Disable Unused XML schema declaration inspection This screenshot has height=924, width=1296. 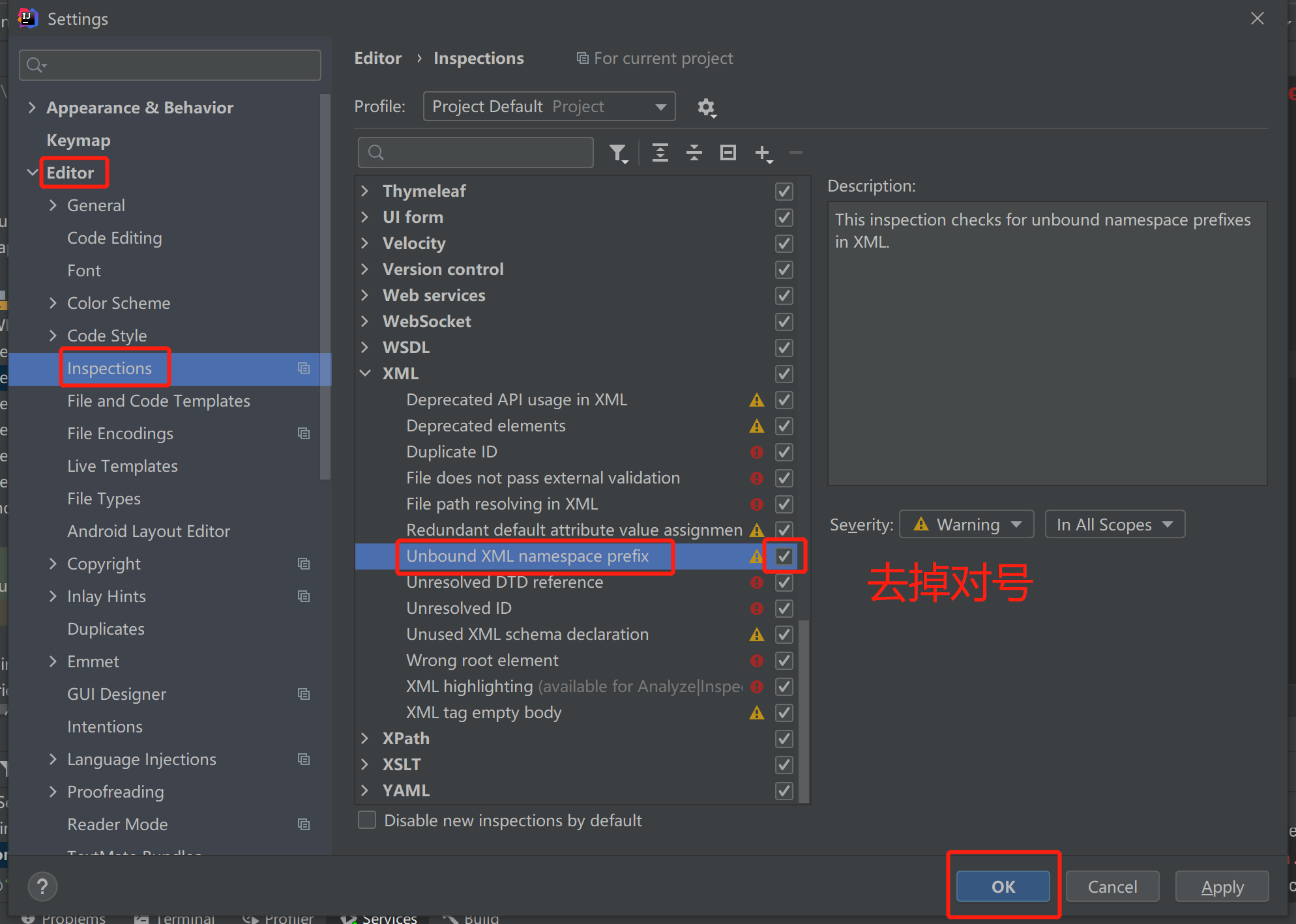point(784,634)
